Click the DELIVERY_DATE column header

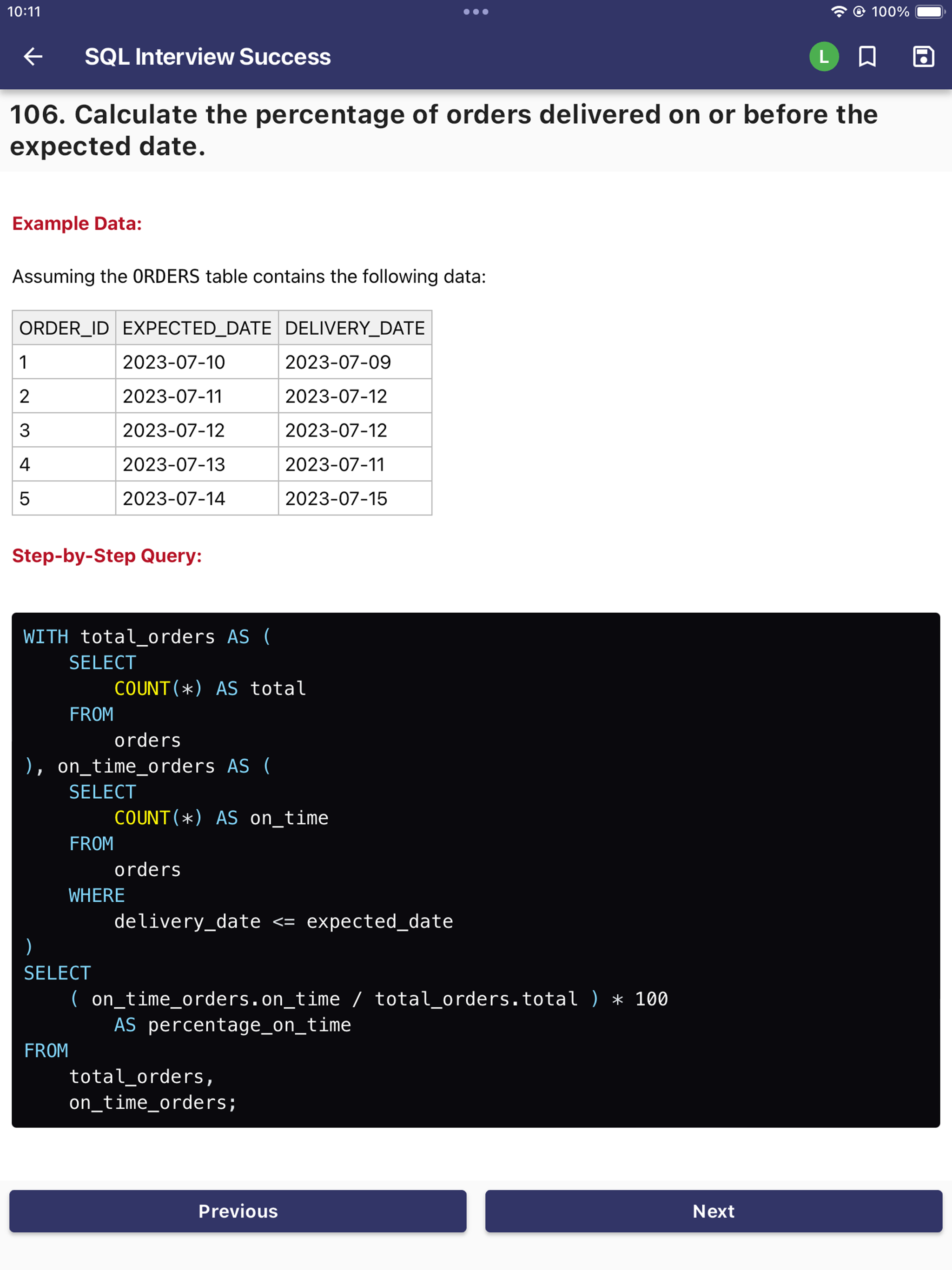pos(355,328)
